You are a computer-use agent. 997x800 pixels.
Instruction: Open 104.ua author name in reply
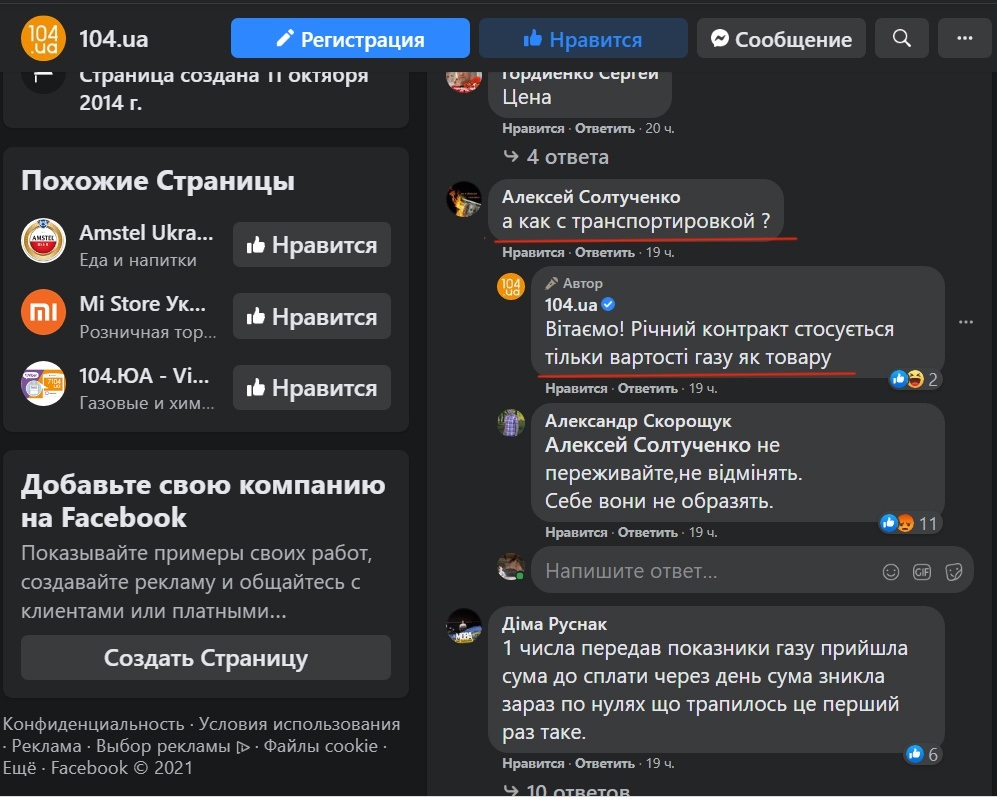click(571, 305)
